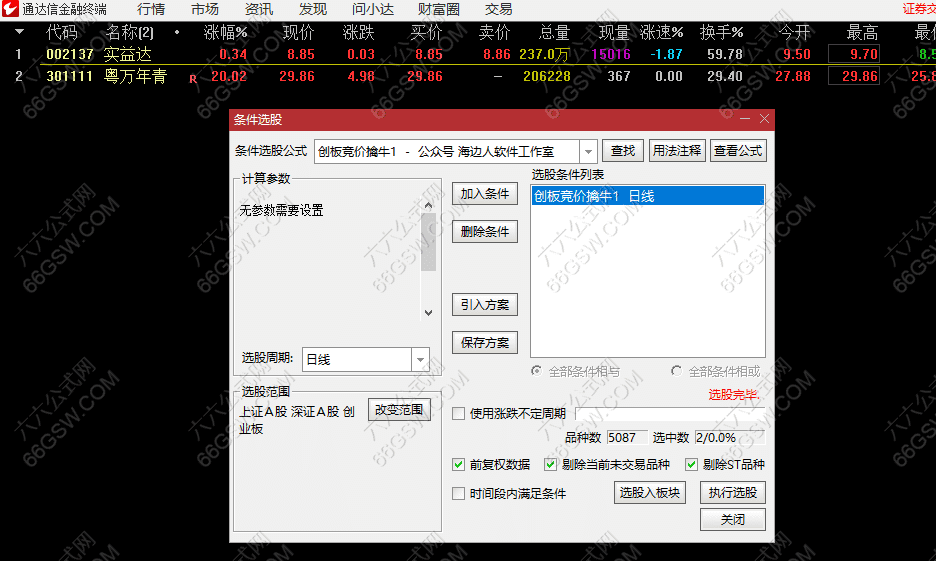Click the 现量 column header
The image size is (936, 561).
pyautogui.click(x=614, y=32)
